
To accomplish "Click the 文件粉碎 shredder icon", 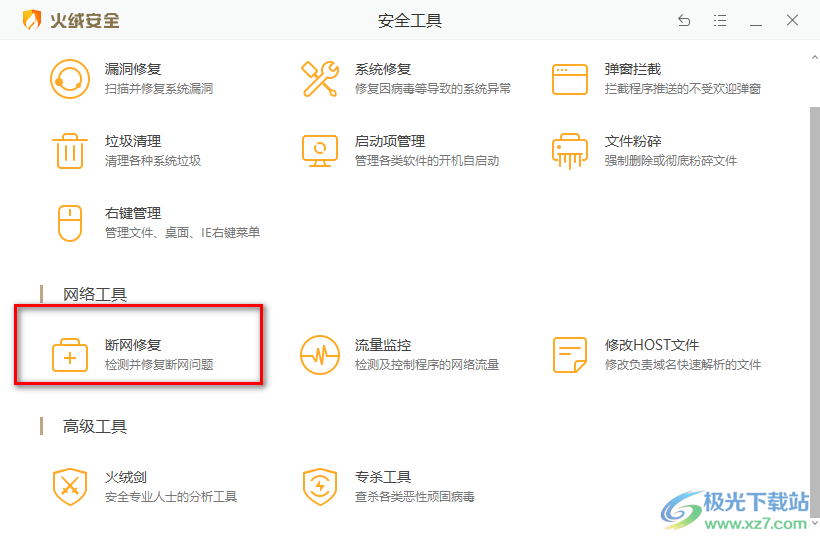I will [570, 151].
